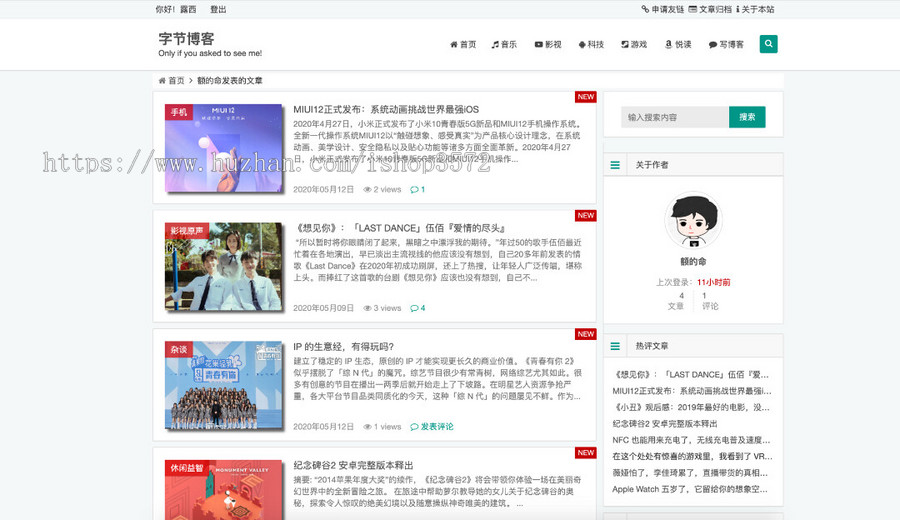Screen dimensions: 900x520
Task: Open IP 的生意经 article title
Action: (343, 347)
